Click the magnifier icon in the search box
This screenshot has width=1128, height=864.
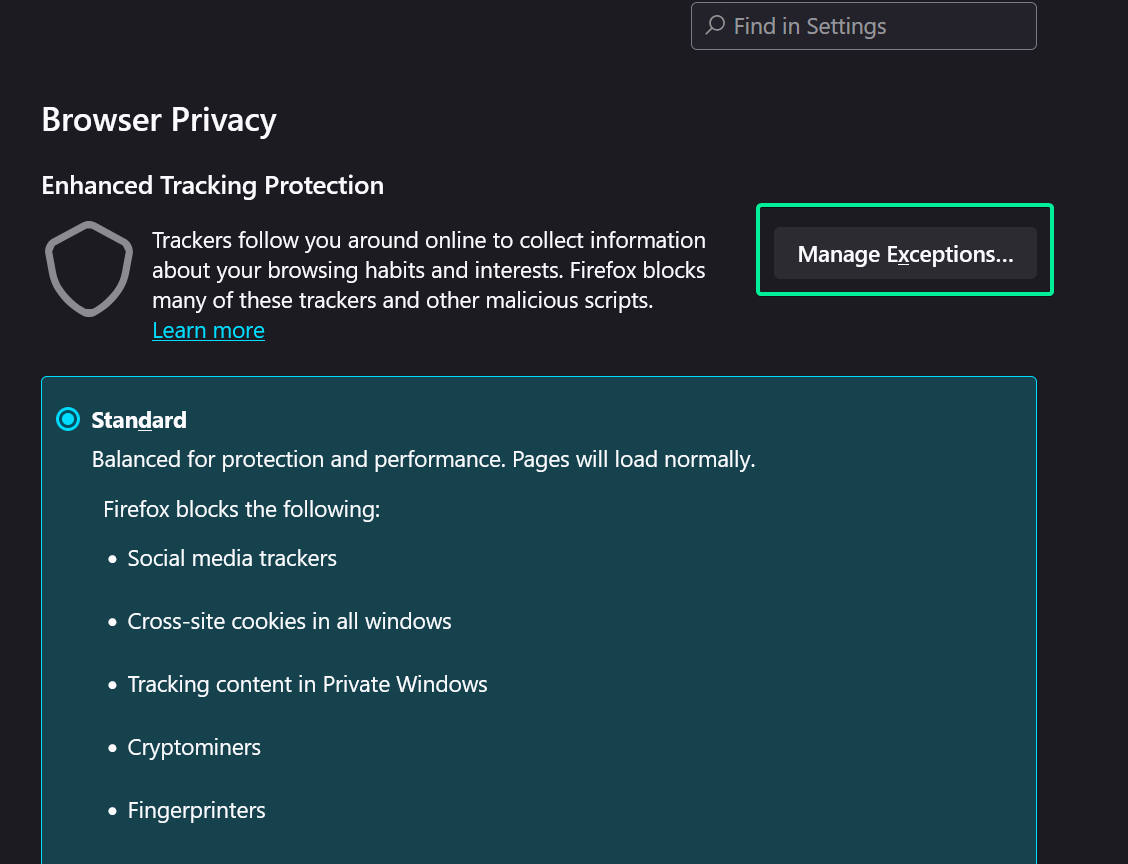click(715, 26)
